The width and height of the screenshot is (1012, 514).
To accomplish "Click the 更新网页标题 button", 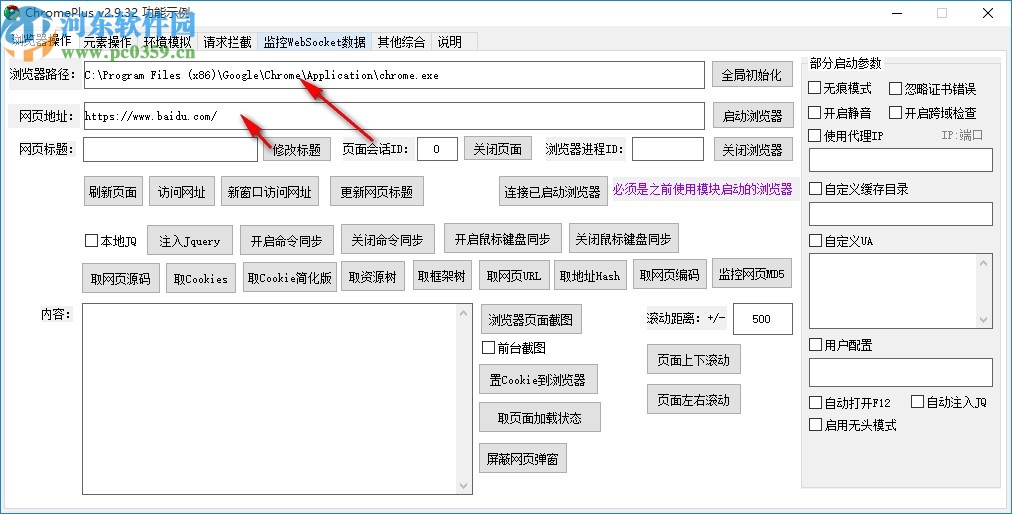I will (377, 192).
